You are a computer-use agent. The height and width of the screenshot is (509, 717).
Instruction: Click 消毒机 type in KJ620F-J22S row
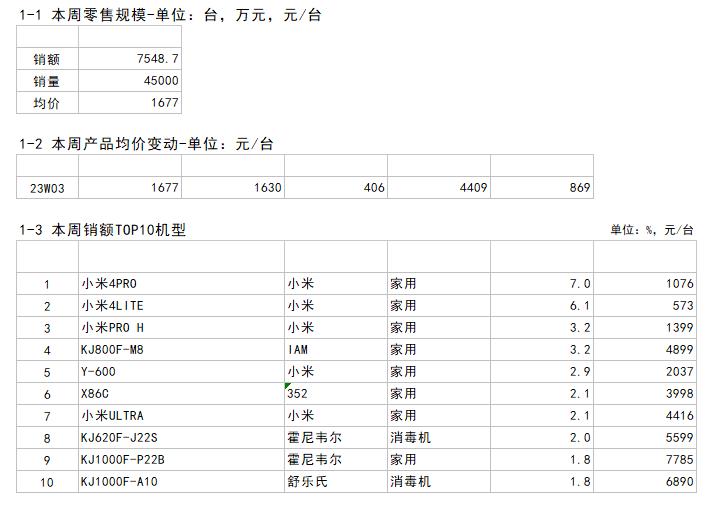click(439, 437)
